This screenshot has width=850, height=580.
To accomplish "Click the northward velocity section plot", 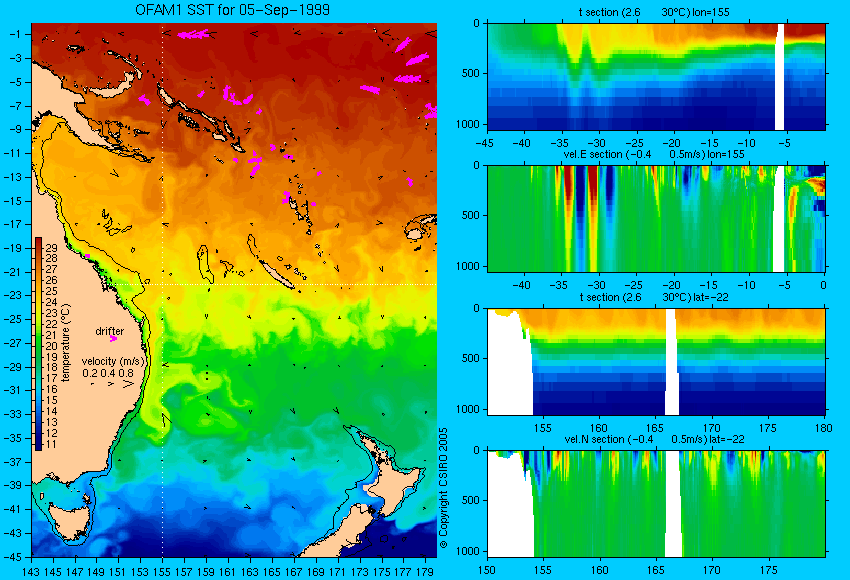I will coord(656,504).
